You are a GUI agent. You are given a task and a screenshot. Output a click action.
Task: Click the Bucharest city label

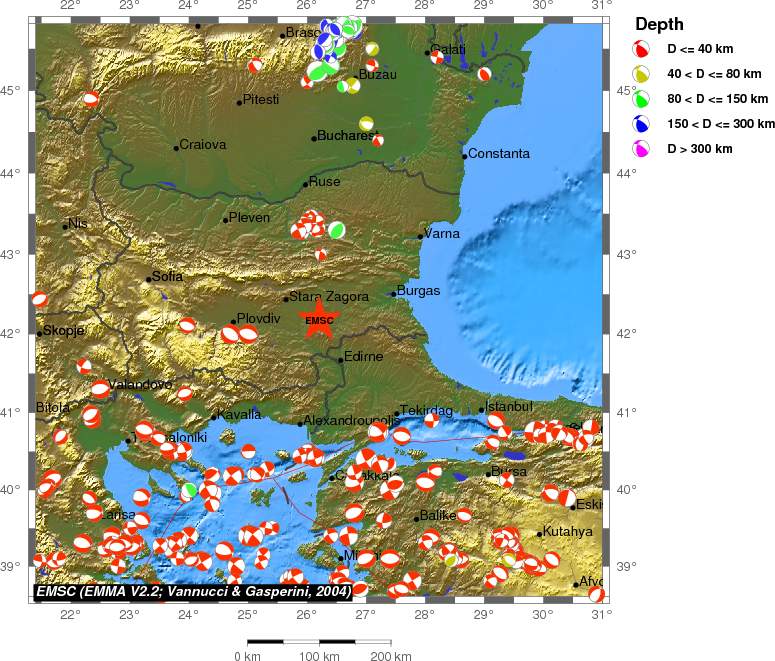tap(347, 135)
